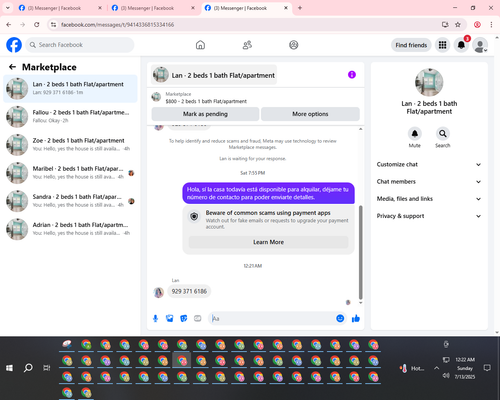Open the Windows notification center icon
The height and width of the screenshot is (400, 500).
coord(487,368)
